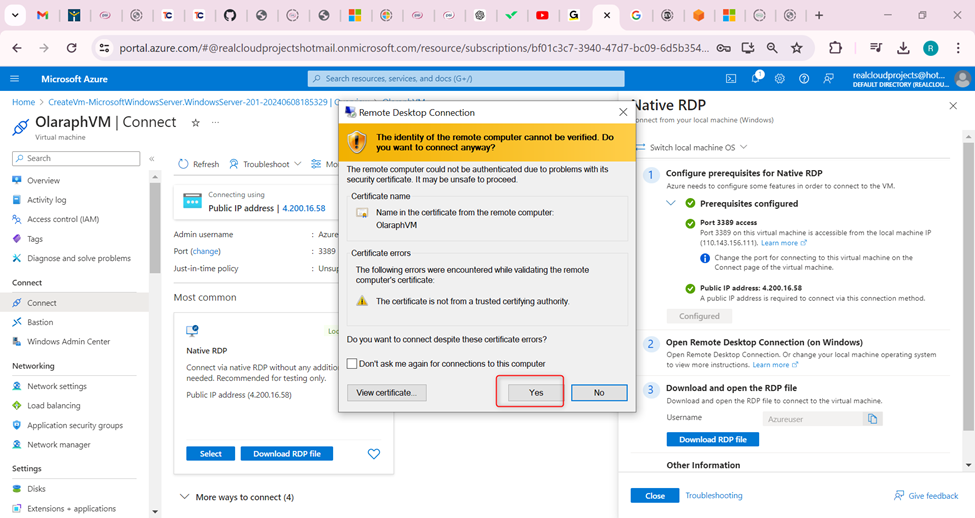Click the sidebar Search box
975x518 pixels.
[x=76, y=159]
